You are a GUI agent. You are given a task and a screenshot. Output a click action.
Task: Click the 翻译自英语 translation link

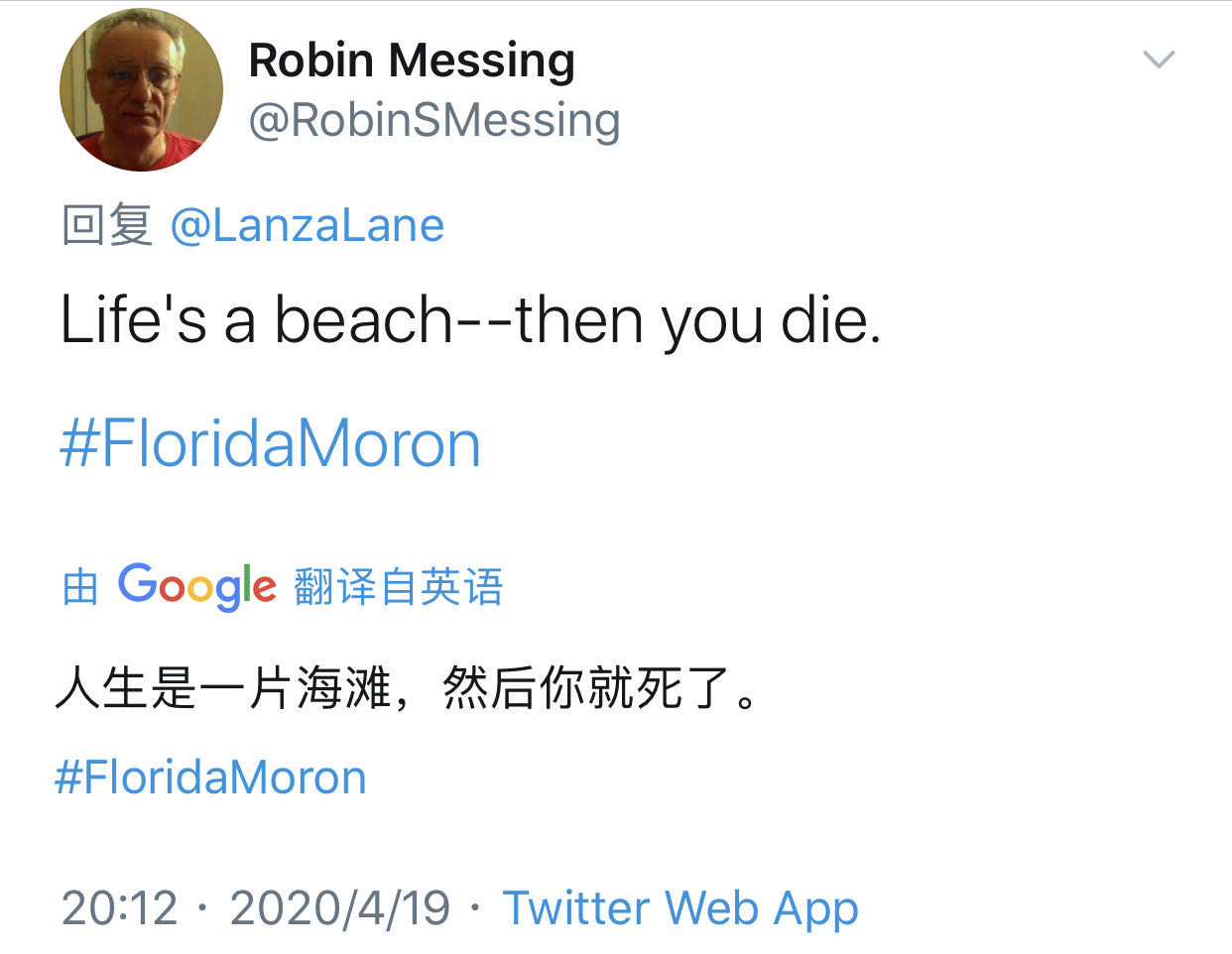pos(399,587)
